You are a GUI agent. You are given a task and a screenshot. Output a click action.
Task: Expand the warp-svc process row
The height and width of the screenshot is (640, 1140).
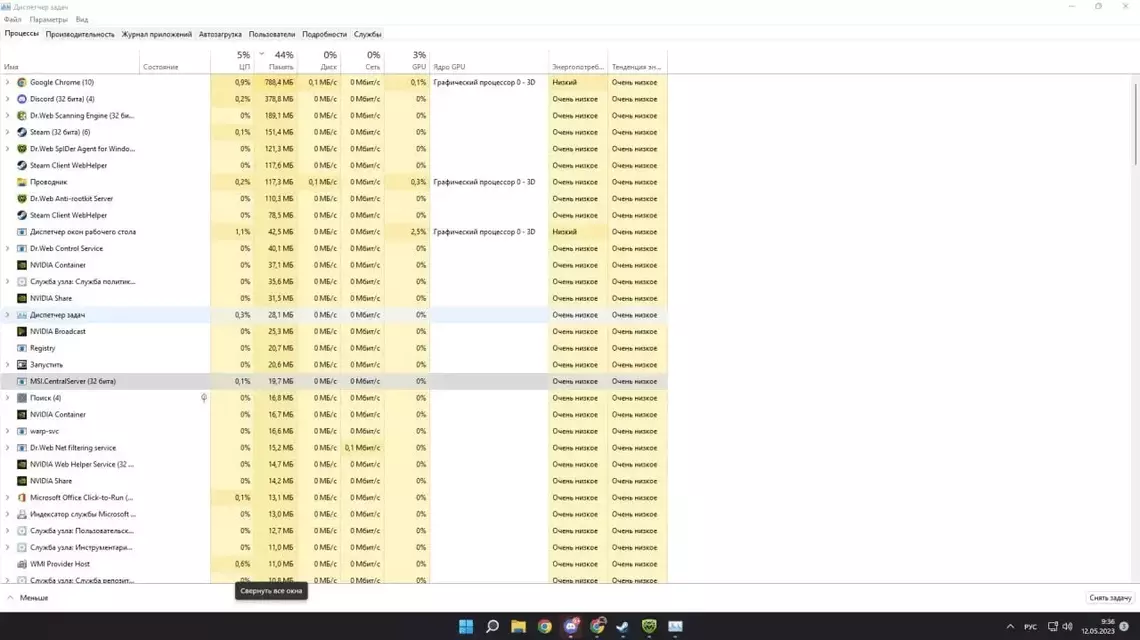[x=7, y=431]
